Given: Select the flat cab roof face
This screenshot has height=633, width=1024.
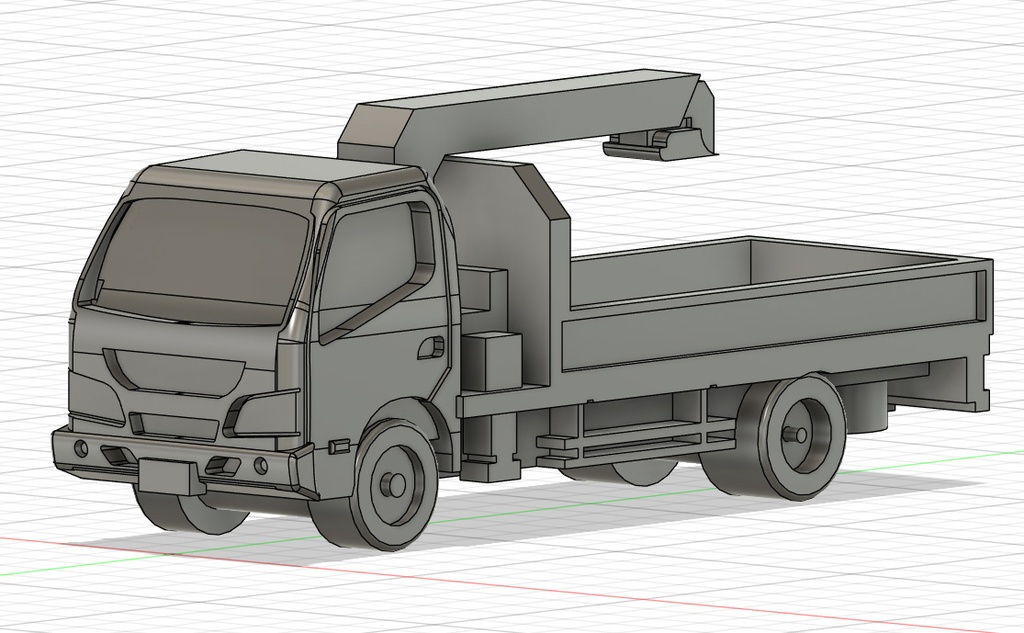Looking at the screenshot, I should pyautogui.click(x=281, y=167).
